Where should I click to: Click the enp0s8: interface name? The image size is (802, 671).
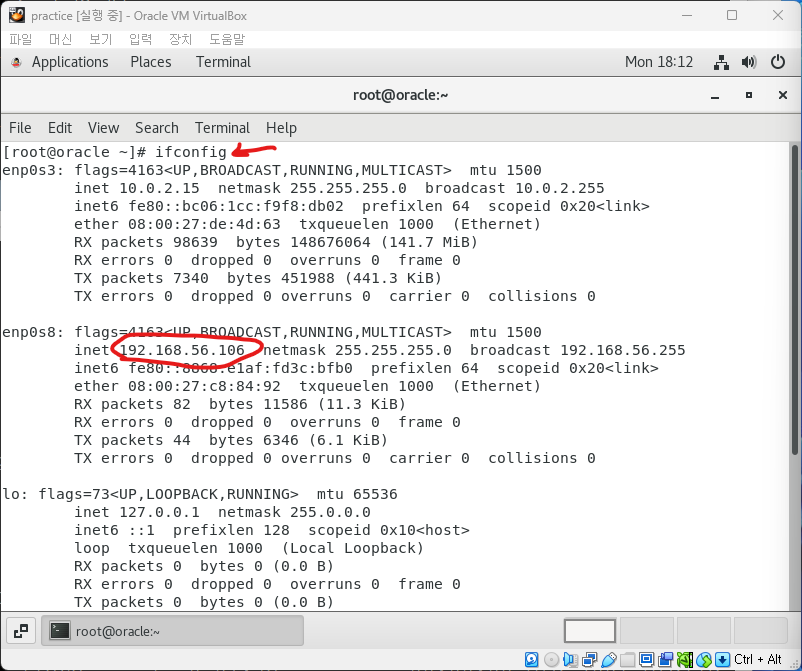pyautogui.click(x=33, y=332)
